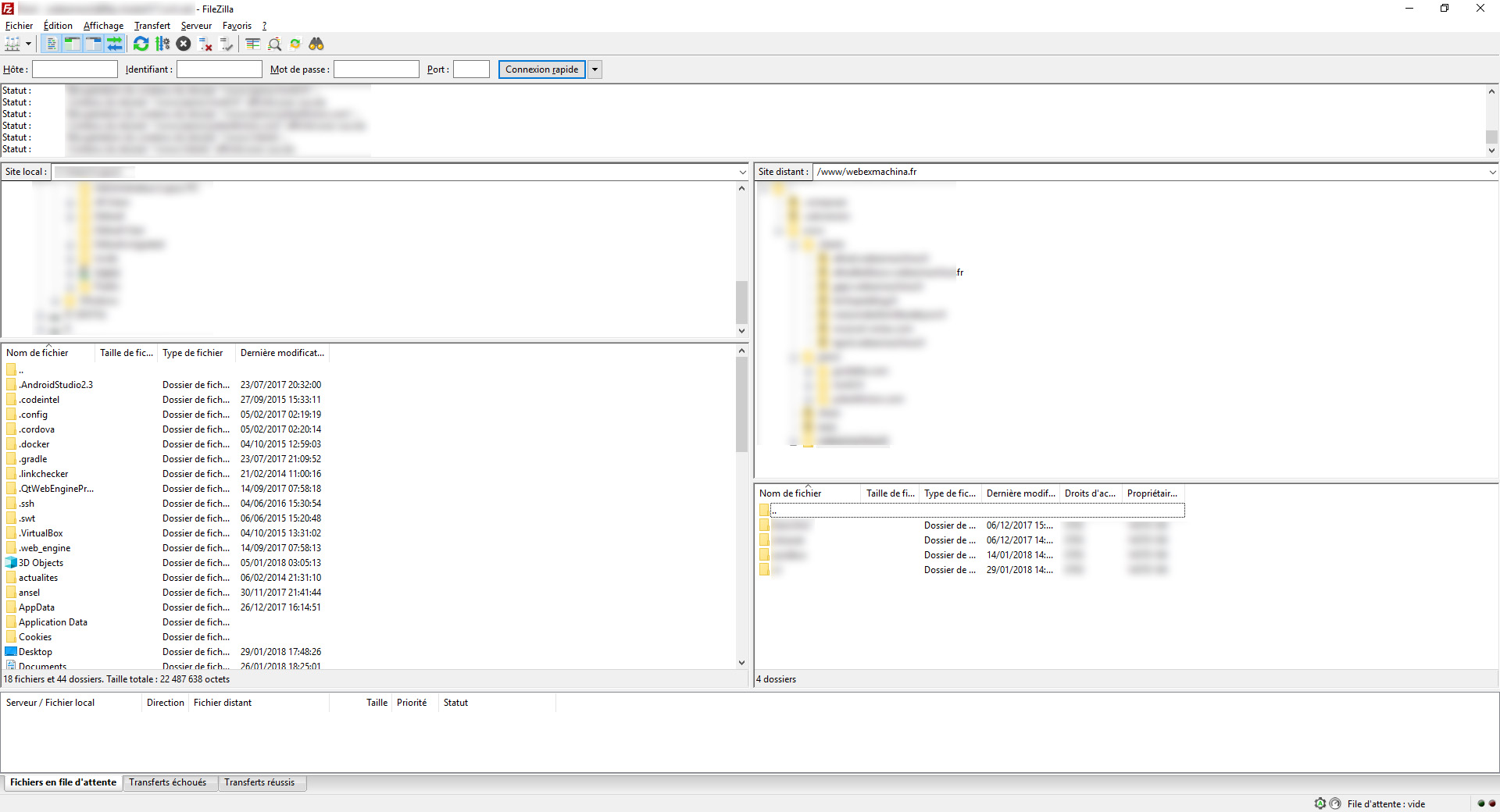The height and width of the screenshot is (812, 1500).
Task: Switch to Transferts échoués tab
Action: click(168, 782)
